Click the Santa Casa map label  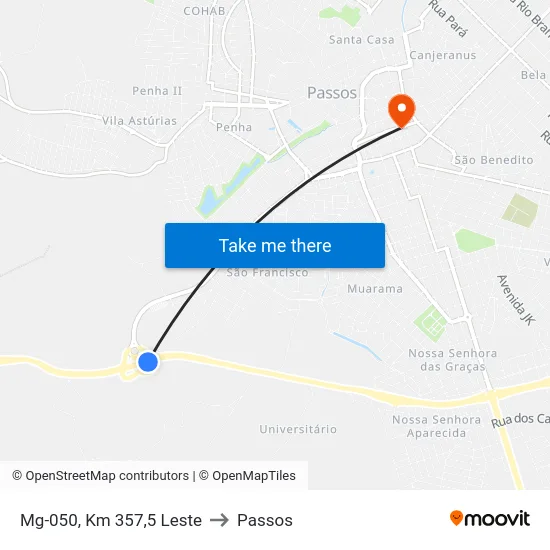(362, 40)
